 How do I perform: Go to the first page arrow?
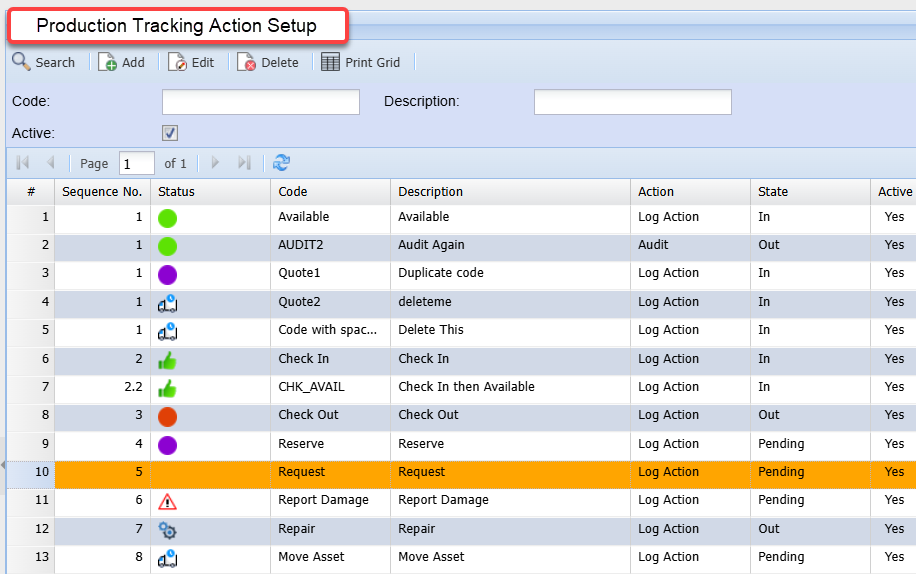click(x=23, y=163)
